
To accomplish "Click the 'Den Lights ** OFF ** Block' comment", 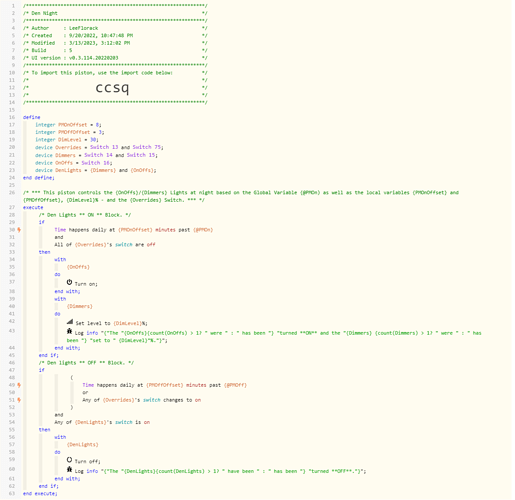I will click(86, 363).
